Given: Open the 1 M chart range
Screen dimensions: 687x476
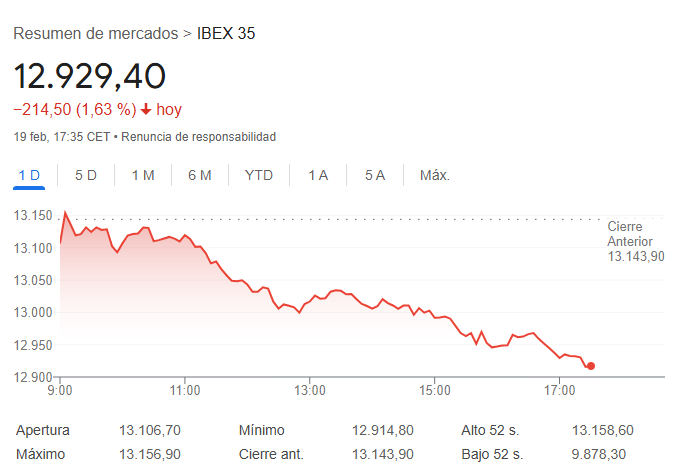Looking at the screenshot, I should click(142, 175).
